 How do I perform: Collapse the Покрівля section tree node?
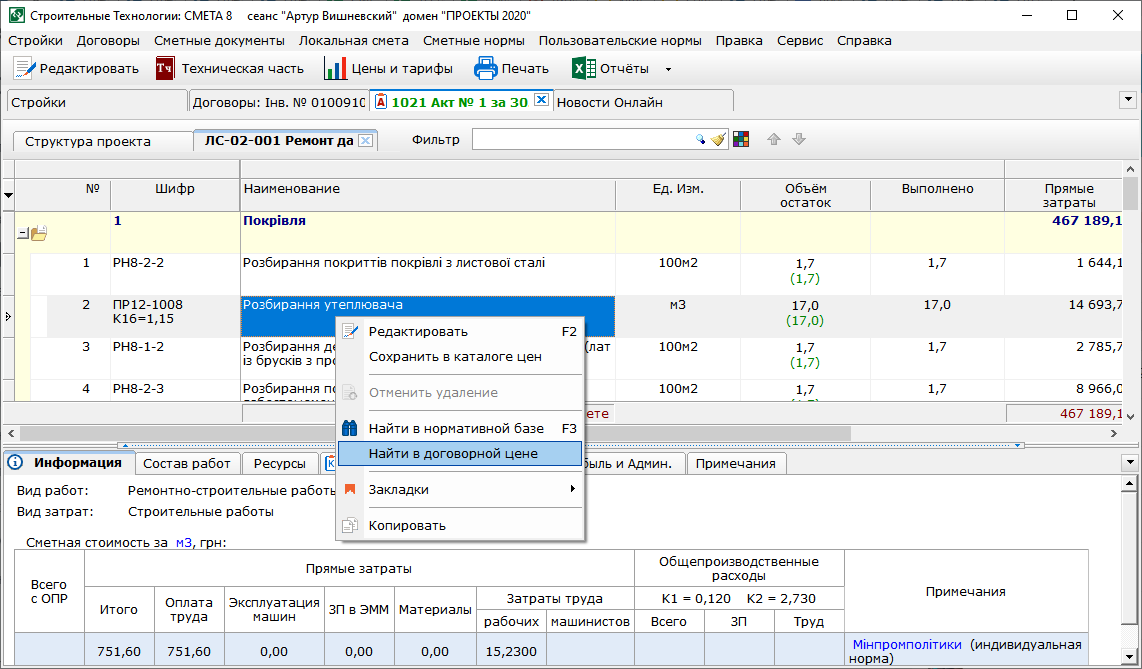(22, 233)
